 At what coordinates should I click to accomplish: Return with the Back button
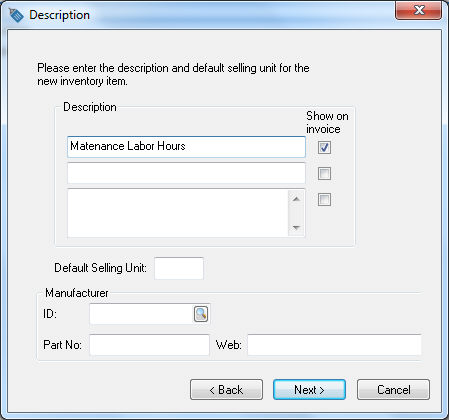226,389
